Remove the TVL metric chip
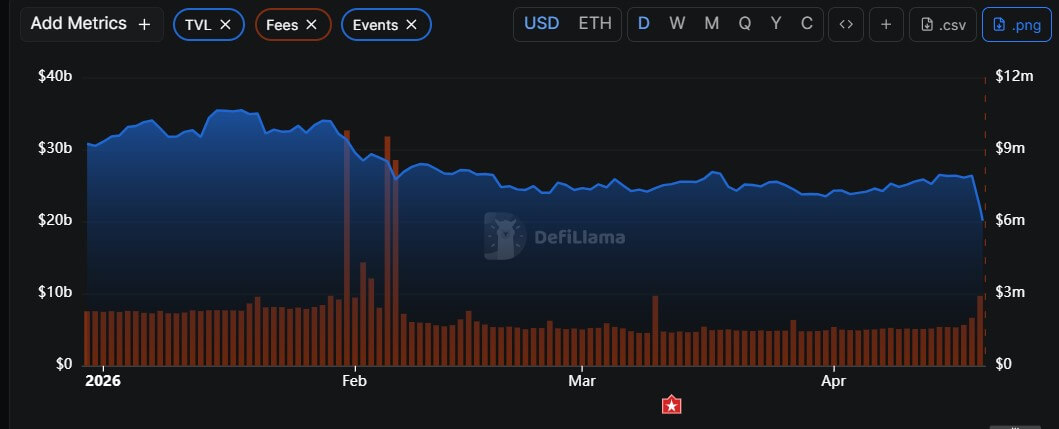Viewport: 1059px width, 429px height. (225, 25)
